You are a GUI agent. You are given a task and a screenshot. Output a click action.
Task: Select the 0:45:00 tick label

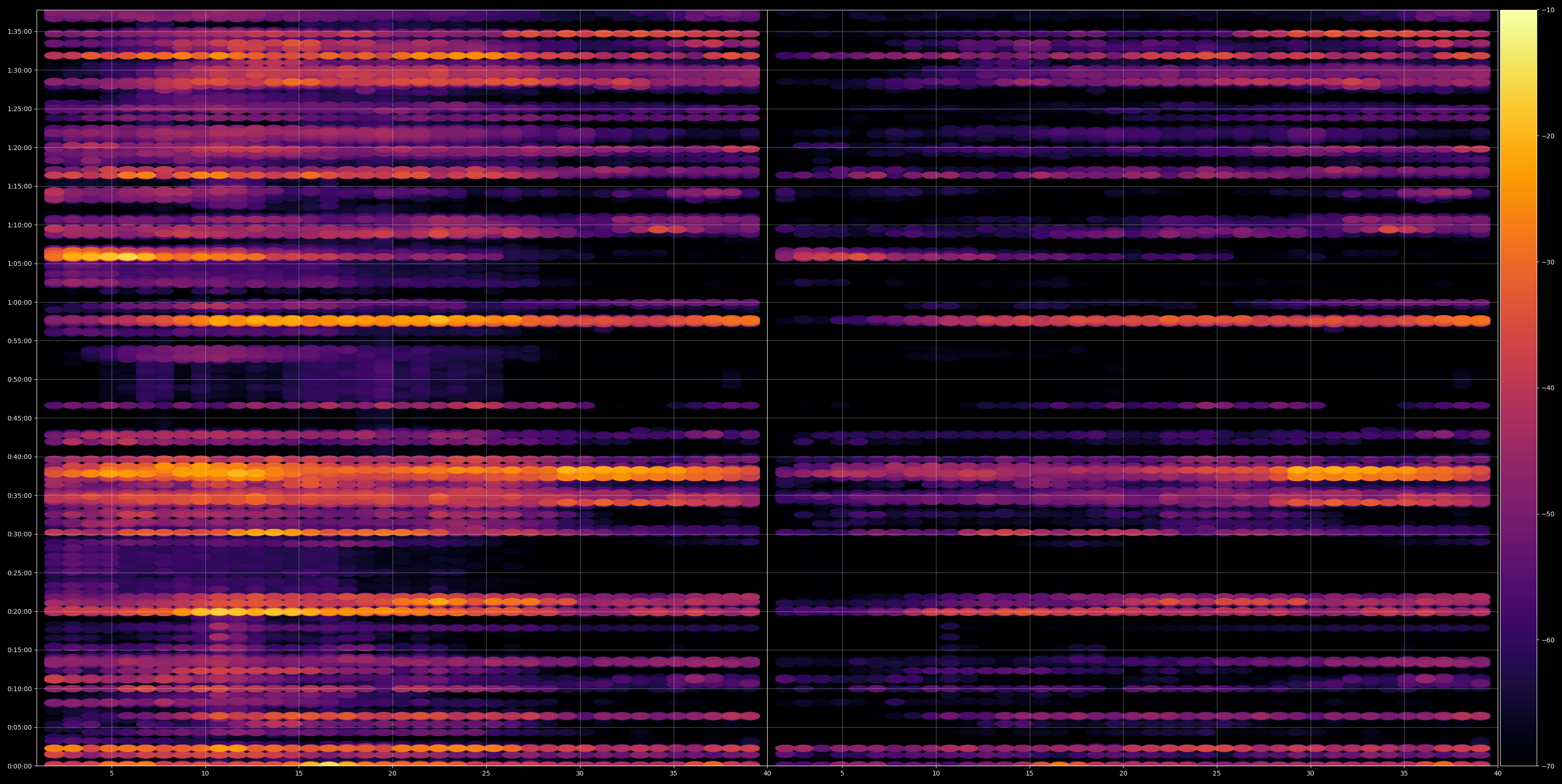(19, 418)
